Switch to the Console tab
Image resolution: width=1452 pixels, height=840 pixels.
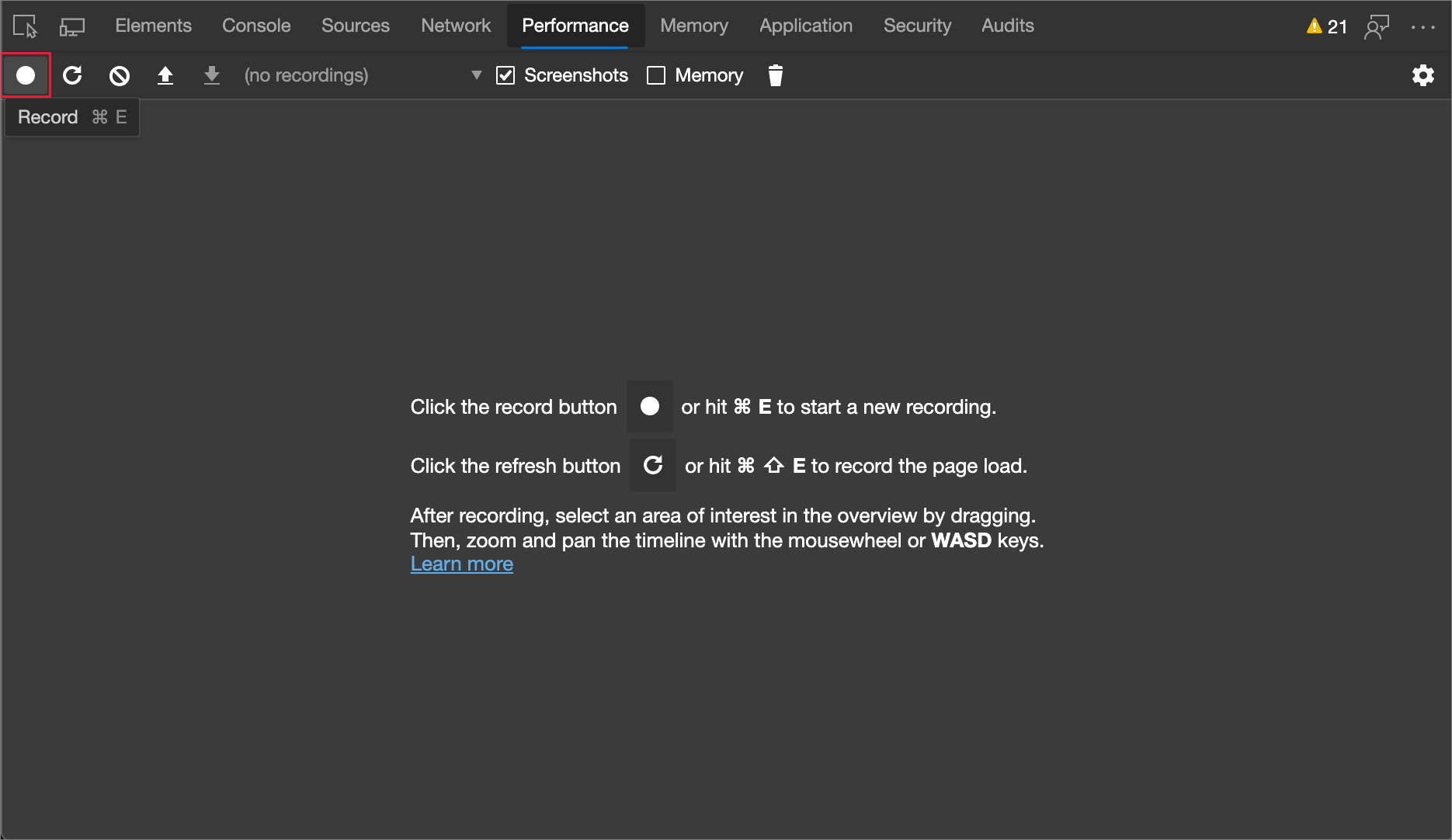[256, 26]
